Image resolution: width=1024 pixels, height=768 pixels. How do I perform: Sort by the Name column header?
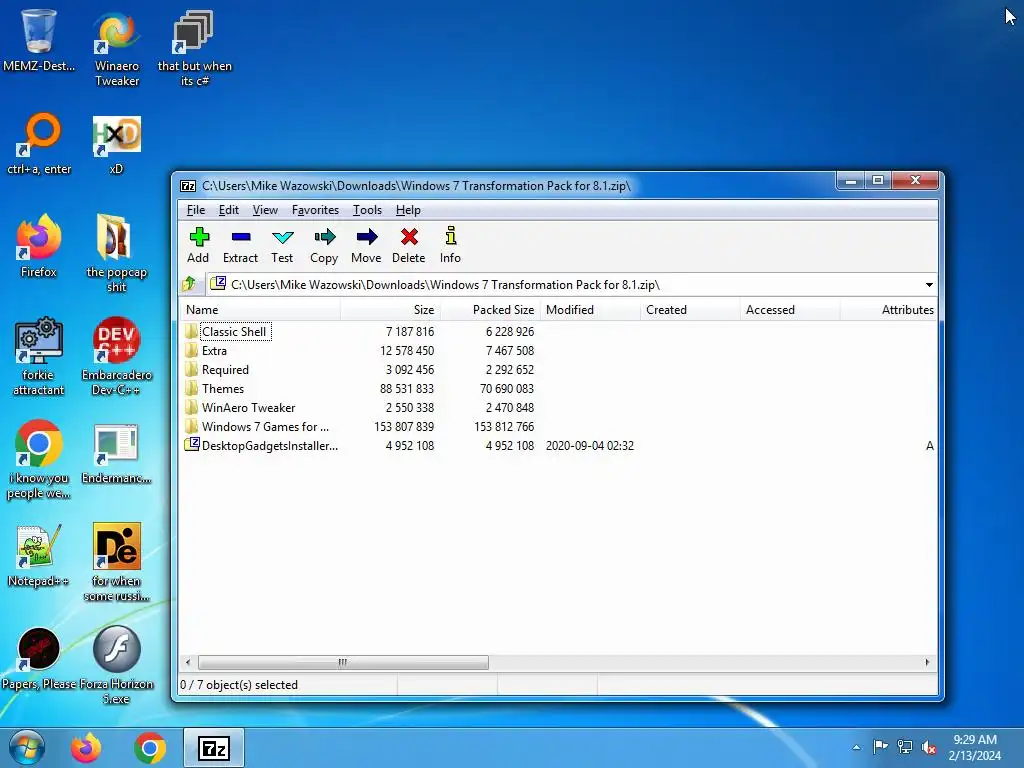[x=260, y=310]
